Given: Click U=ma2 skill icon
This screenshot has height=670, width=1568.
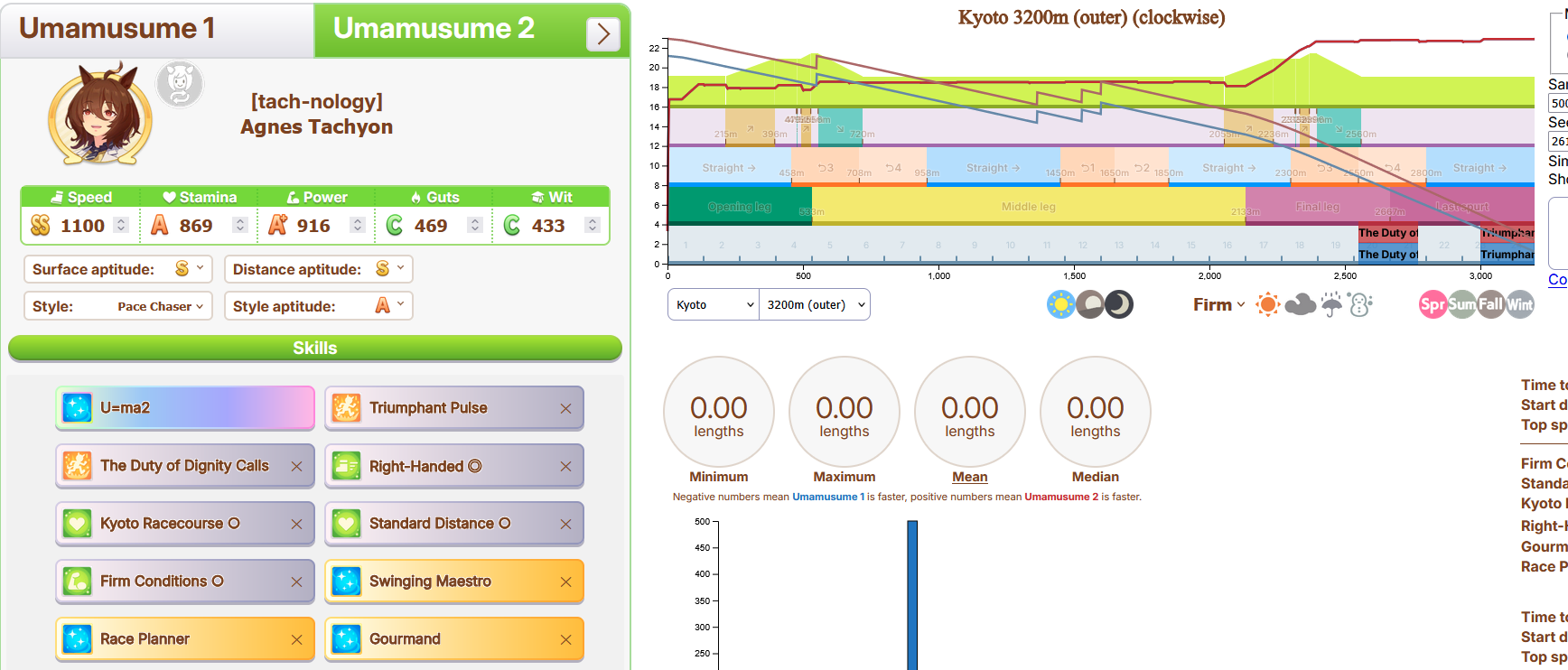Looking at the screenshot, I should pos(77,408).
